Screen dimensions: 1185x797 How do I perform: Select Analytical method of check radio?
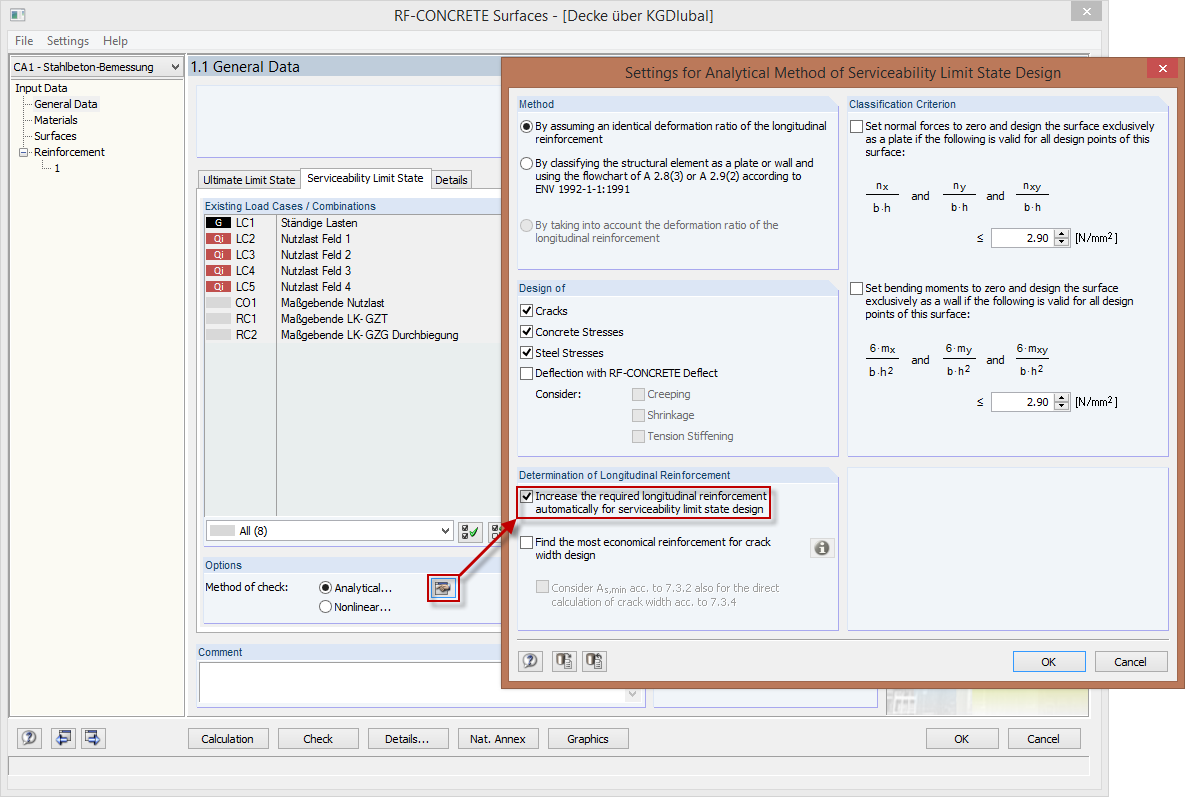(326, 588)
